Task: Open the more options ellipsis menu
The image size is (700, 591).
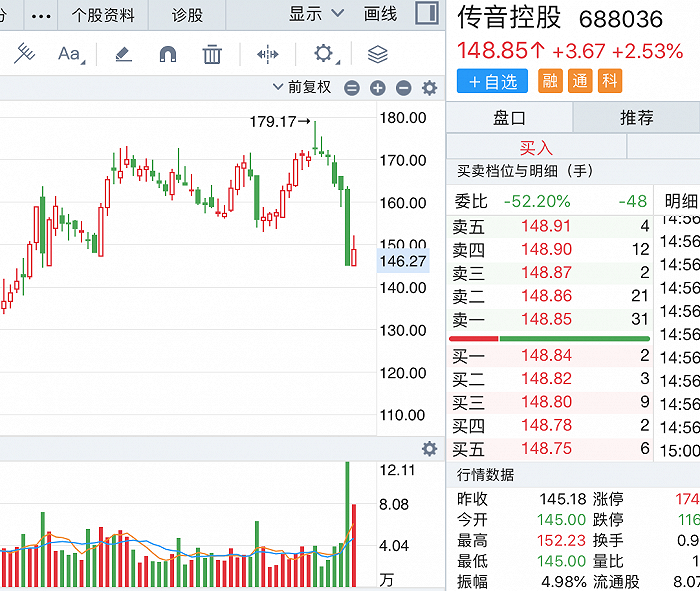Action: click(41, 16)
